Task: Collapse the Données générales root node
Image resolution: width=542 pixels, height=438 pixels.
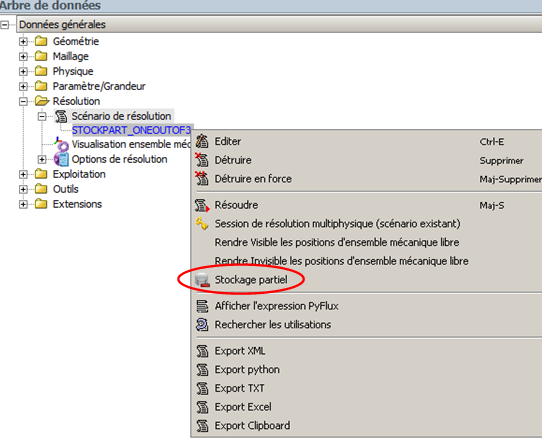Action: click(4, 25)
